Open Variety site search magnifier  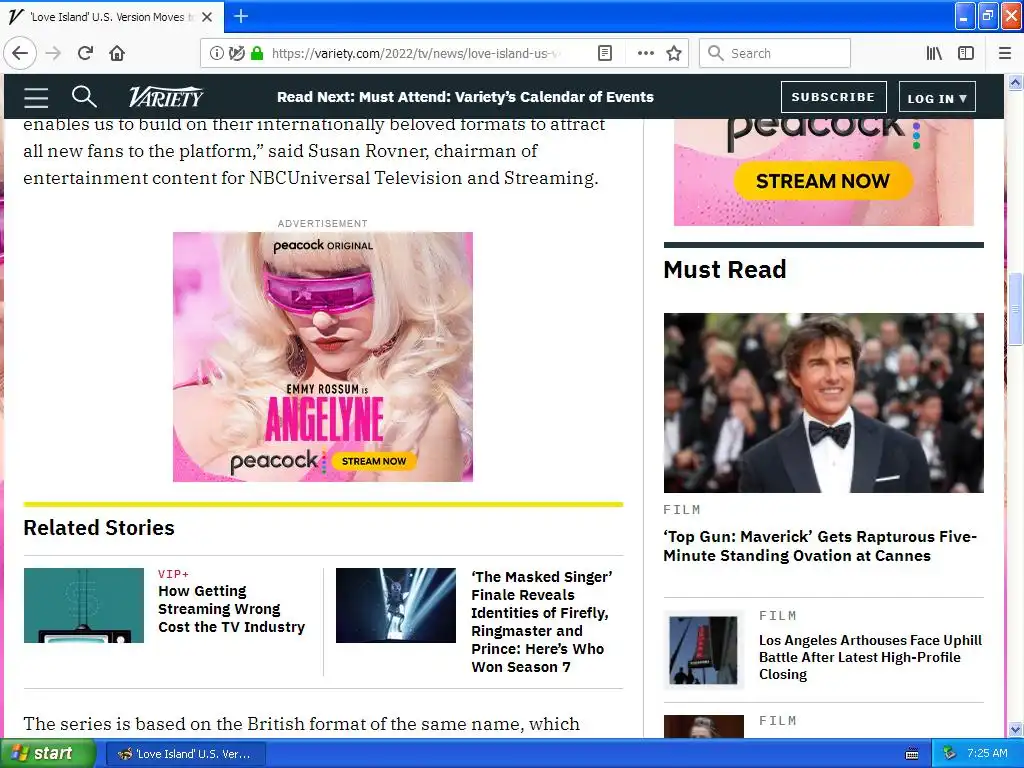[x=84, y=97]
